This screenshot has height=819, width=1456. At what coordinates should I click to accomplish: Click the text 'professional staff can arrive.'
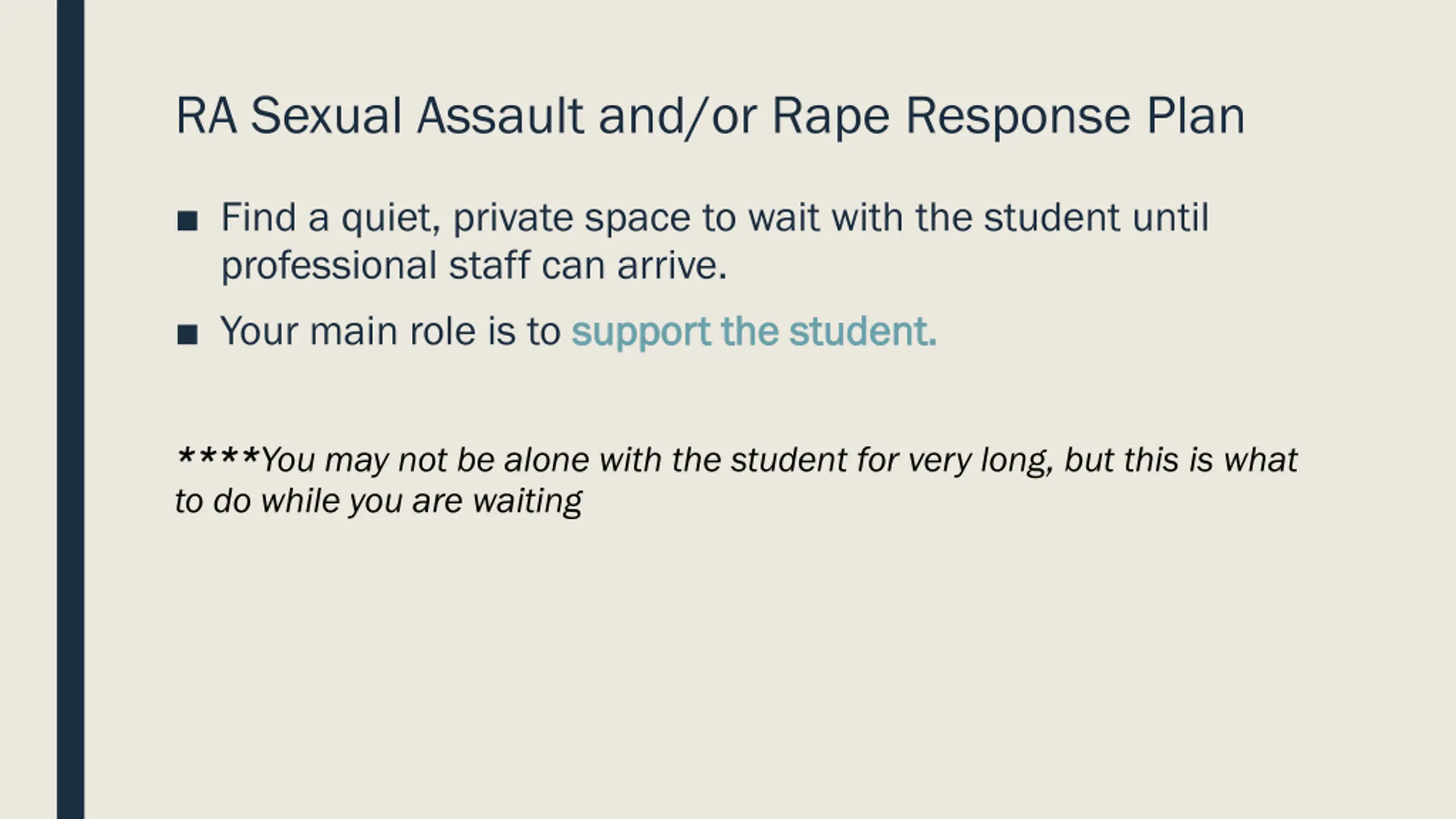pos(474,266)
